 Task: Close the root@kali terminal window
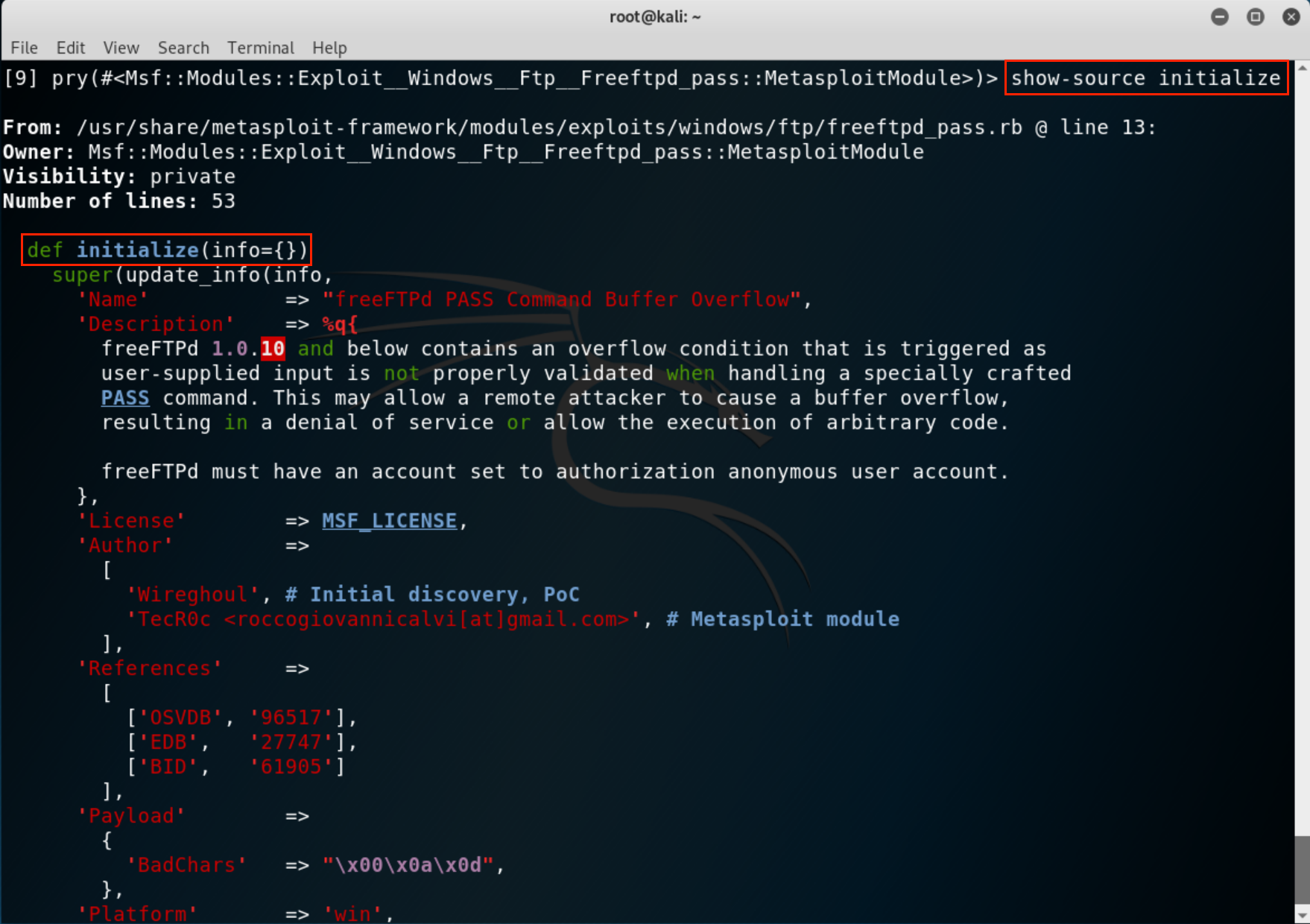[1291, 16]
